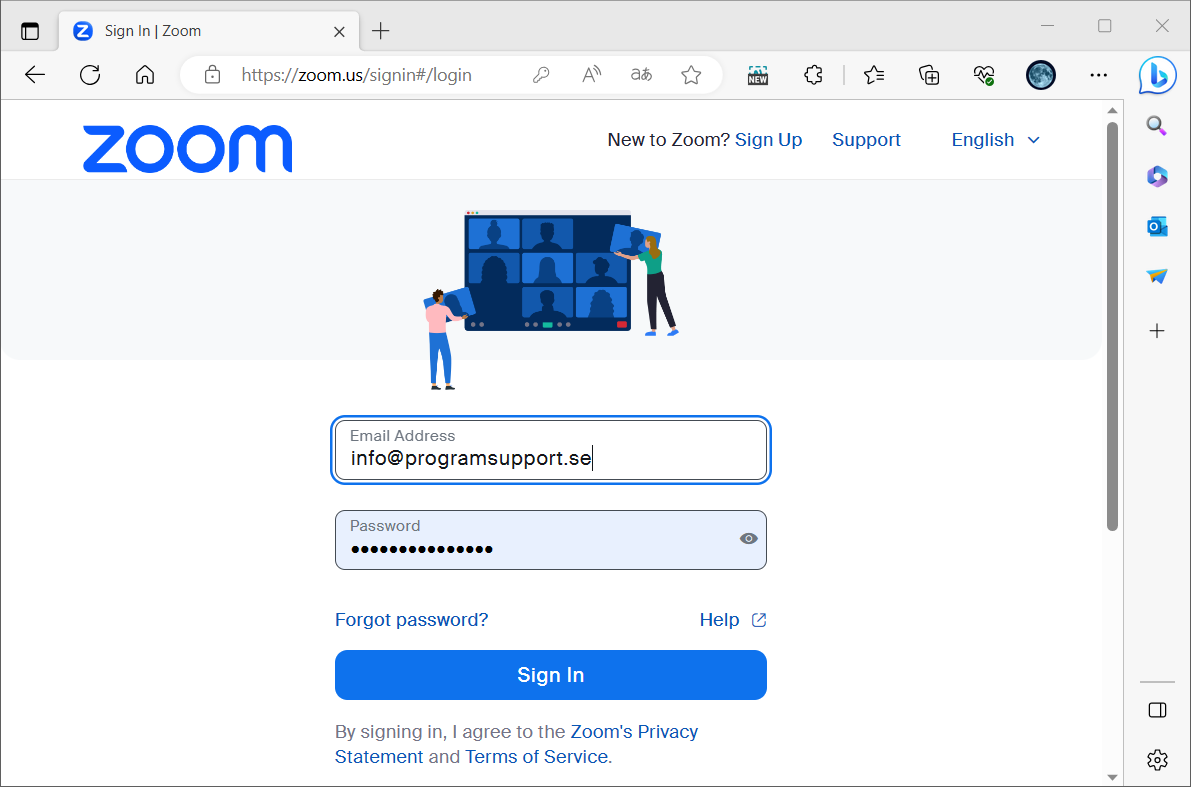This screenshot has width=1191, height=787.
Task: Open the Outlook sidebar icon
Action: tap(1157, 227)
